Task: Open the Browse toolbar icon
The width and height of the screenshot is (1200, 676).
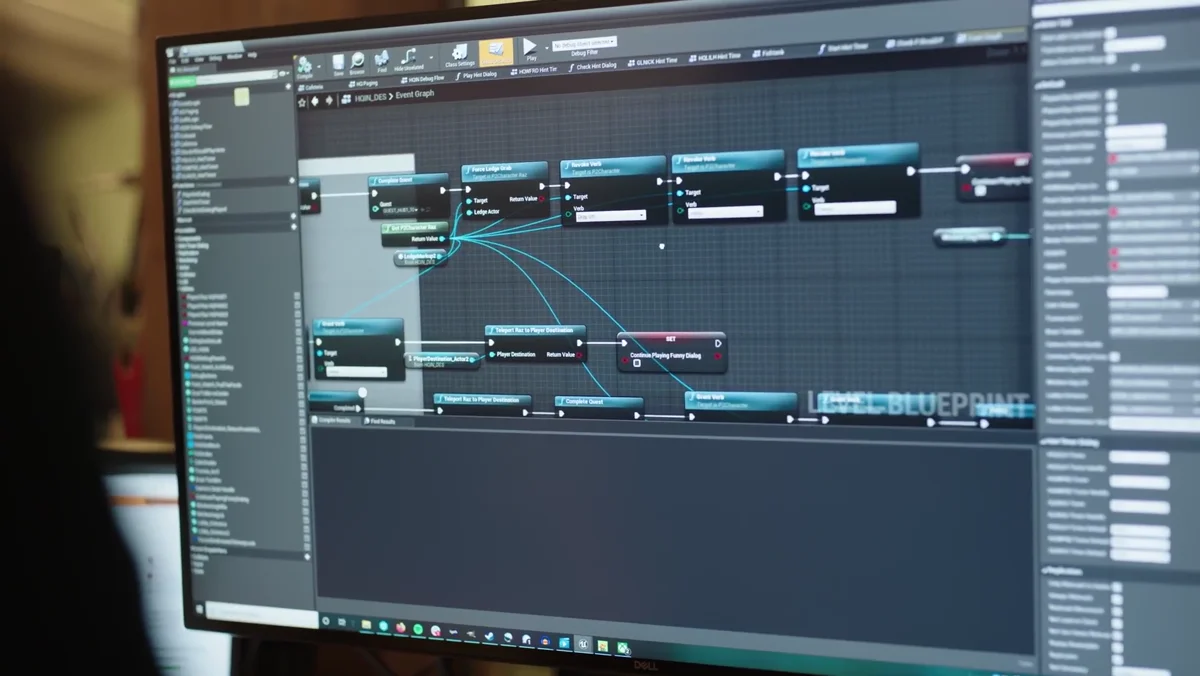Action: coord(357,64)
